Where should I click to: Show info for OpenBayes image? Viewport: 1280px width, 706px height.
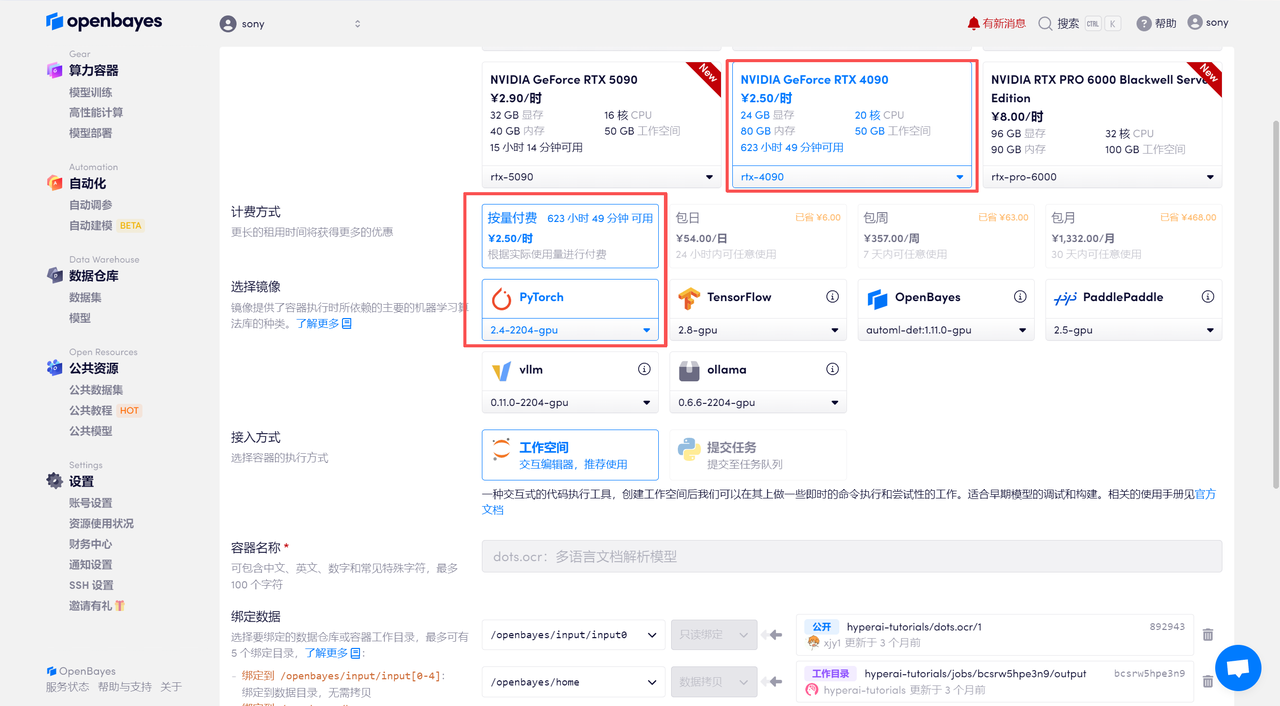(1020, 297)
